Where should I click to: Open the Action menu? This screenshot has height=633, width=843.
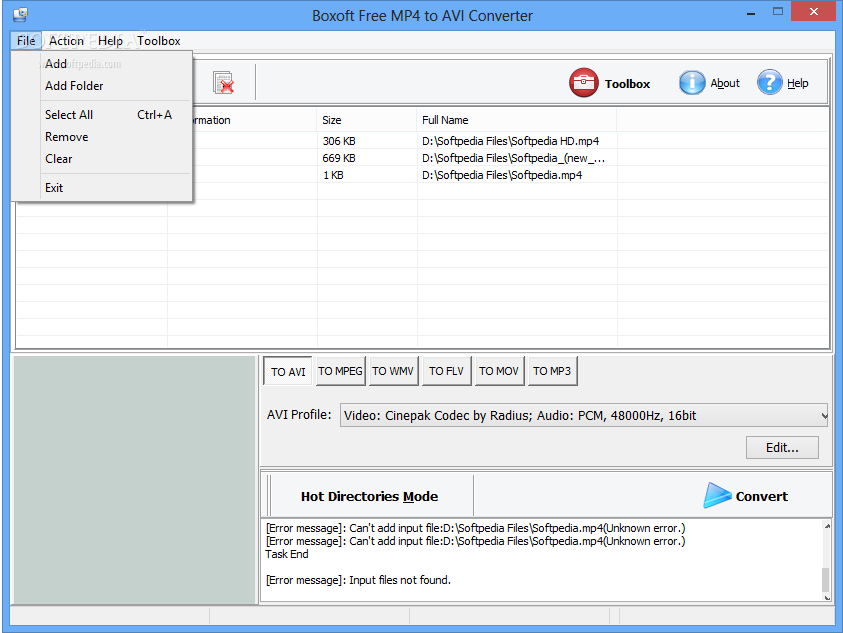[66, 41]
